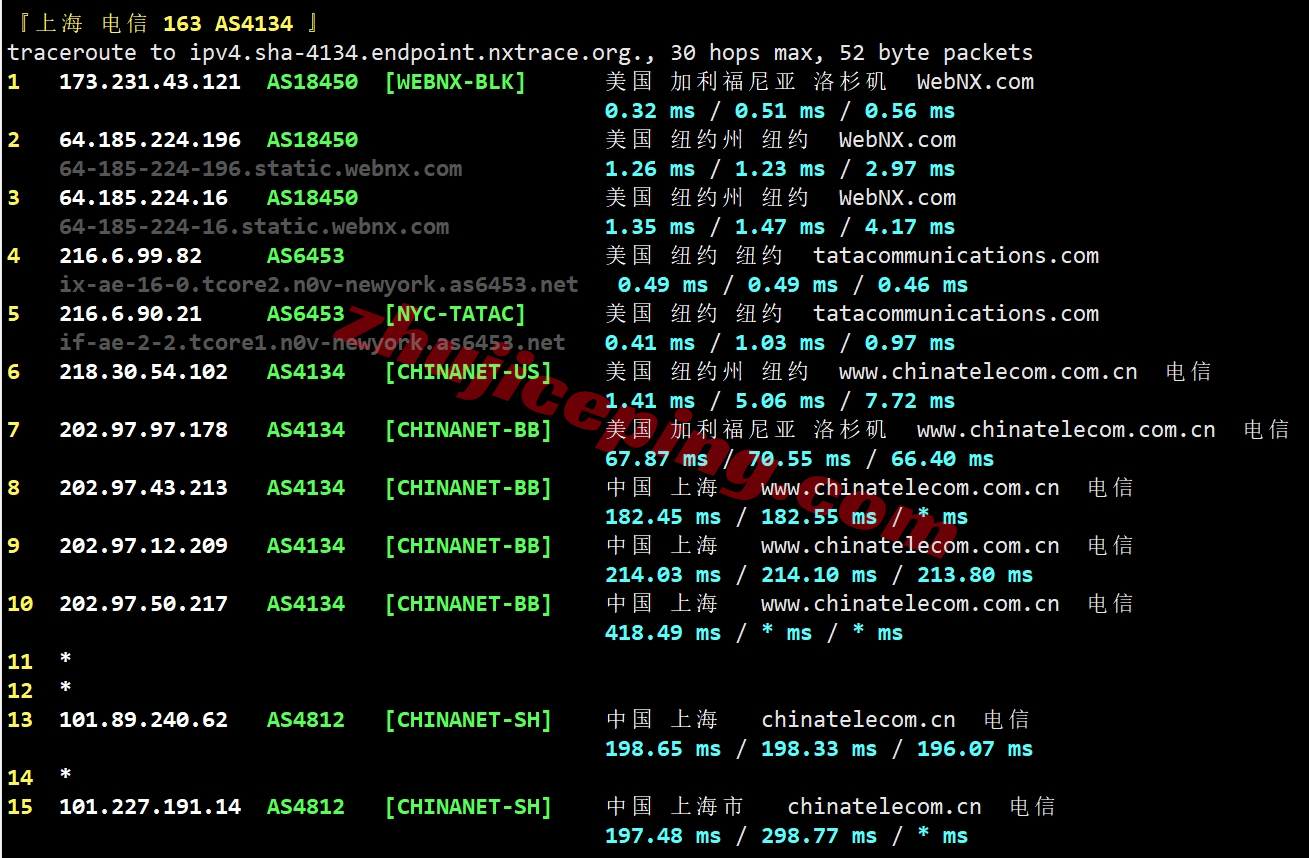Select the [NYC-TATAC] tag
Screen dimensions: 1309x858
[455, 314]
